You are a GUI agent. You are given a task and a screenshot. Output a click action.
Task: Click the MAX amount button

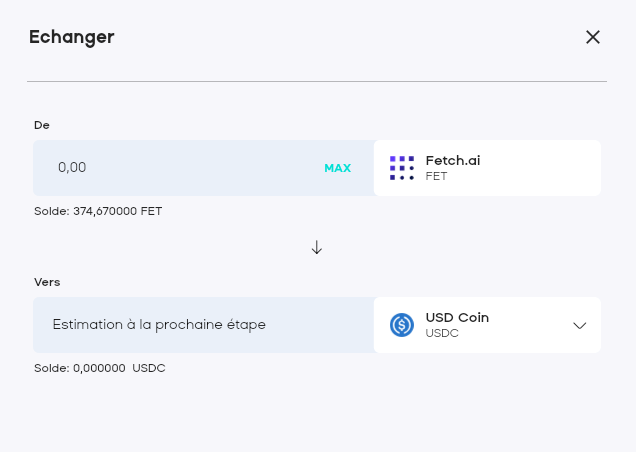pyautogui.click(x=337, y=168)
